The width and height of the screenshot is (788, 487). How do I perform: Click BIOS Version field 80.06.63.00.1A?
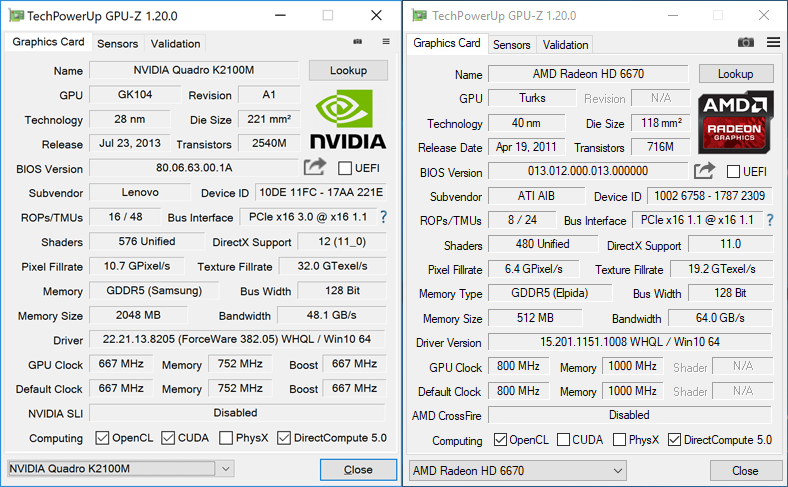(x=194, y=168)
